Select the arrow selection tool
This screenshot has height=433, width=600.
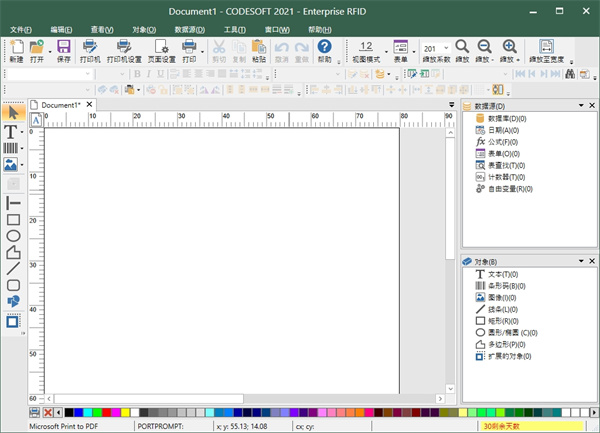tap(13, 112)
